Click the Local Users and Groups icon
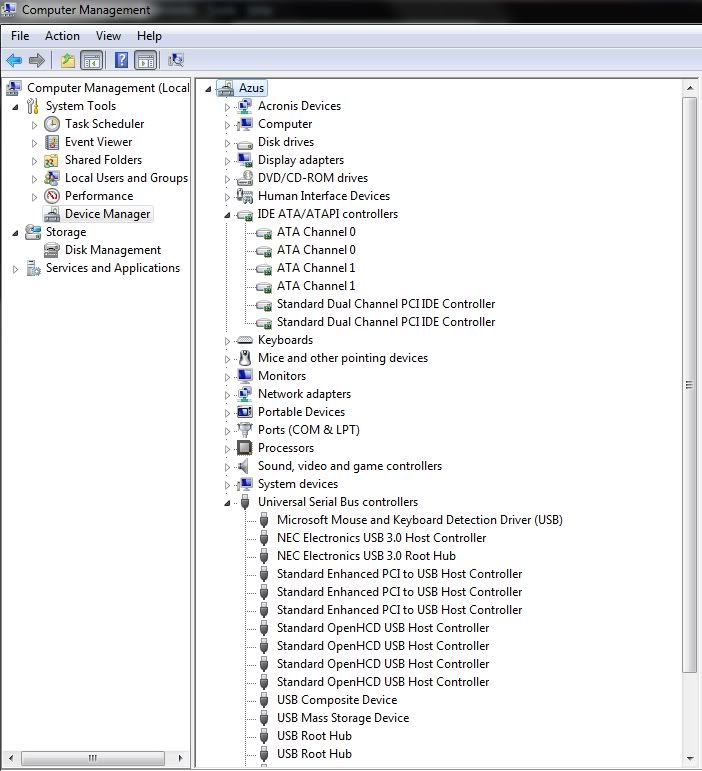Screen dimensions: 702x771 52,178
